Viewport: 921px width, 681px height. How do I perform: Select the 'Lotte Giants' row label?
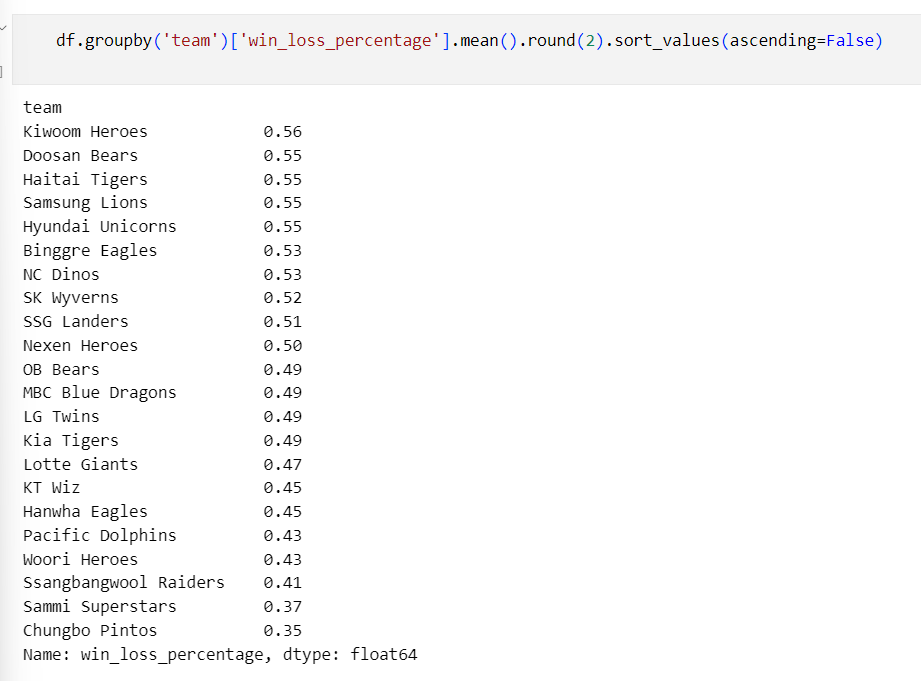tap(80, 464)
